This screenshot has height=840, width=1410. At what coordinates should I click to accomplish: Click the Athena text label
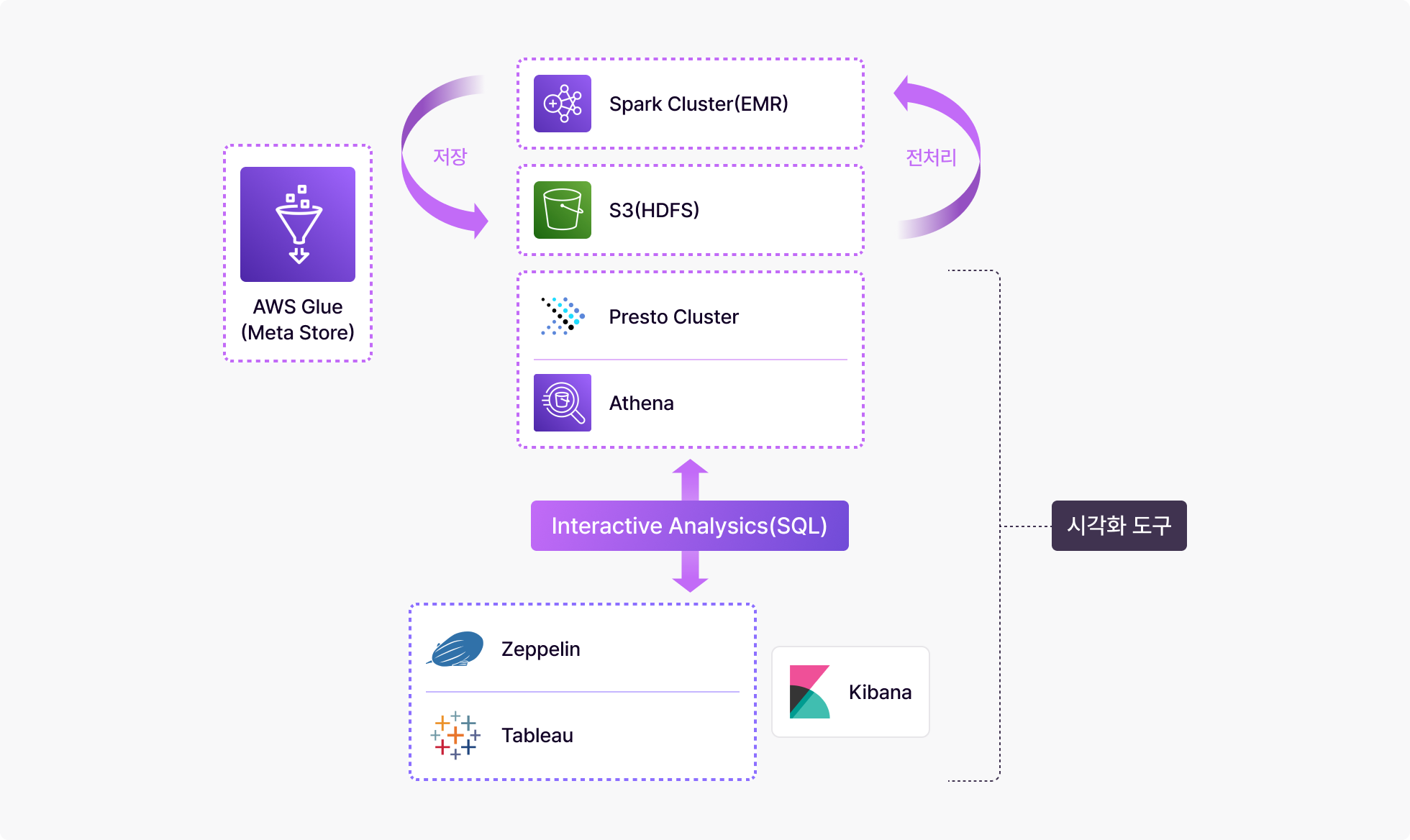pos(642,403)
